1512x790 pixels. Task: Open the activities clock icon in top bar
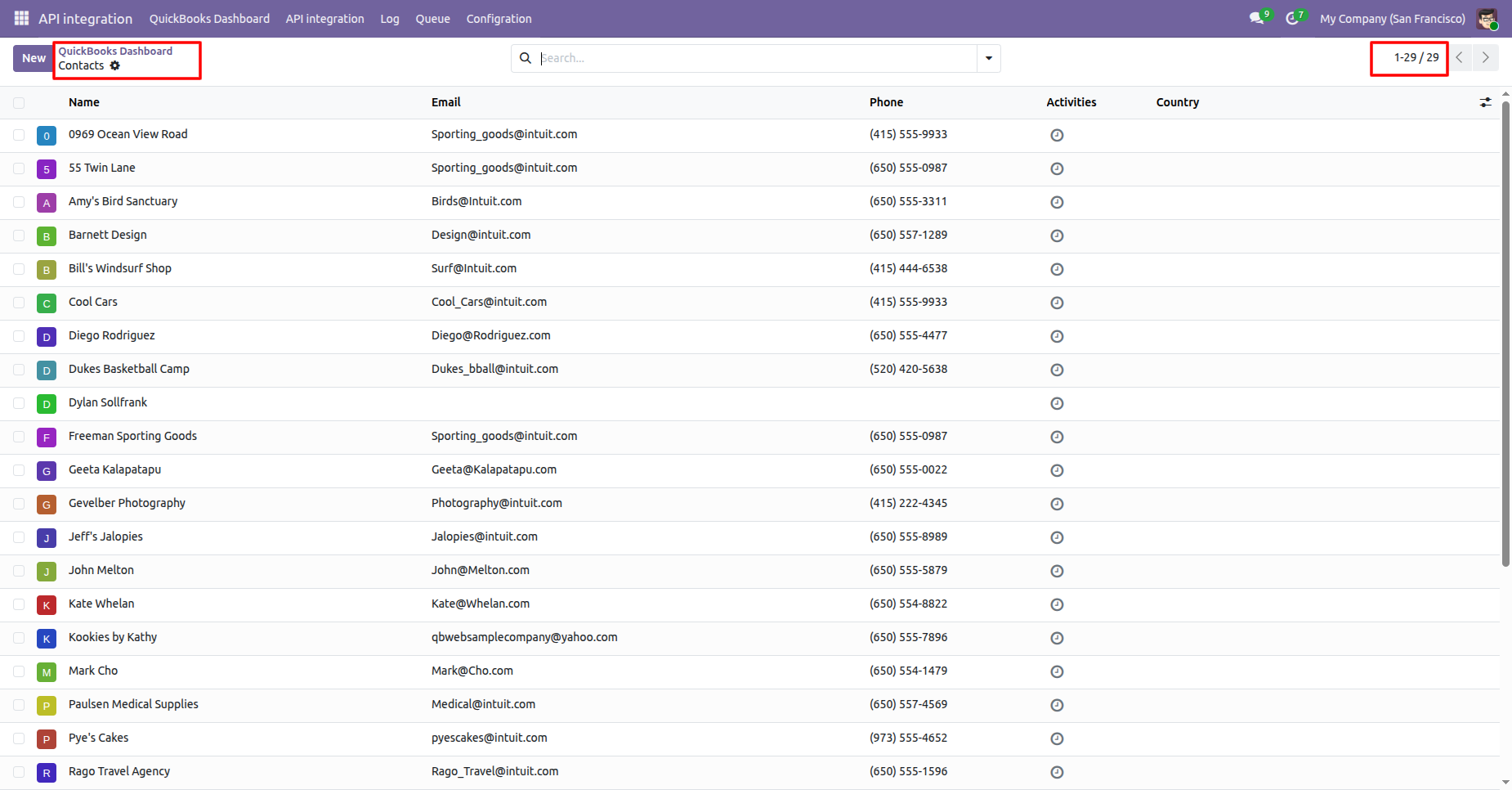[1292, 18]
